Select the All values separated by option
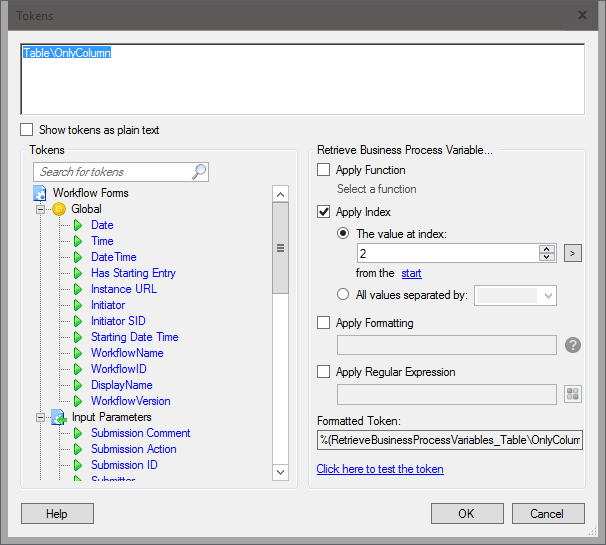This screenshot has width=606, height=545. point(345,295)
